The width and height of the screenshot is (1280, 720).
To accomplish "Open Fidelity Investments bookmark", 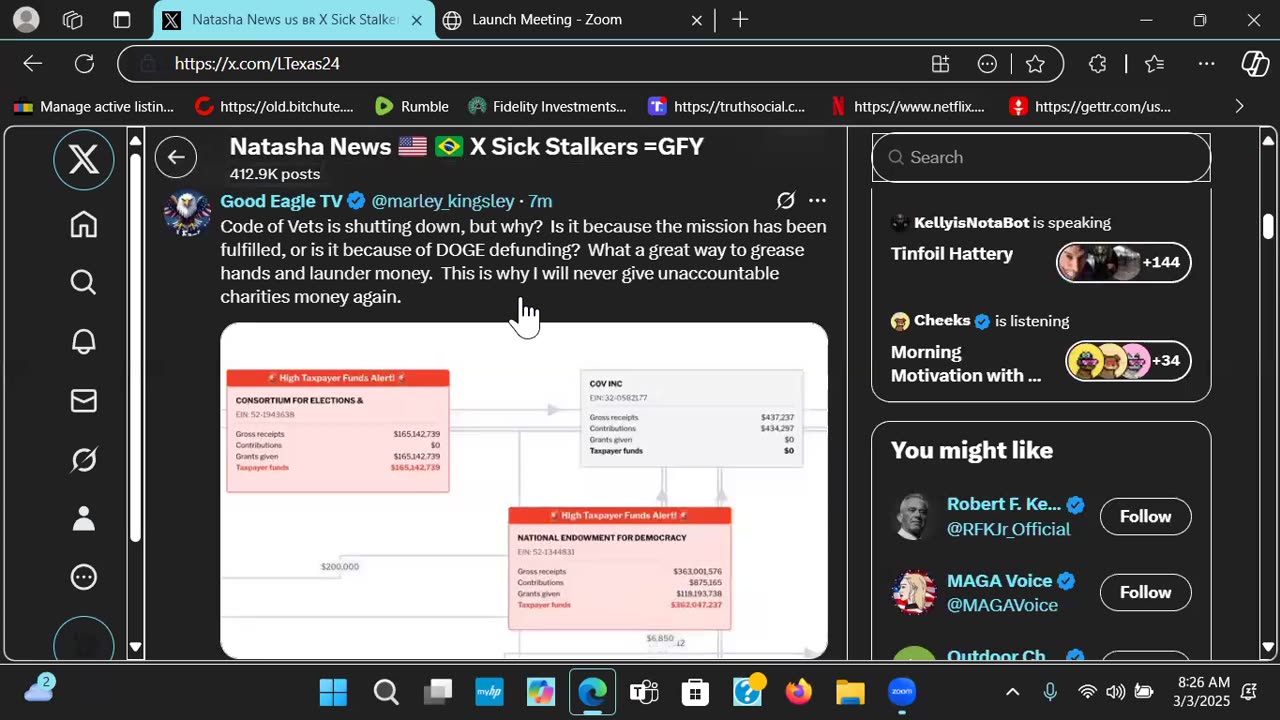I will [548, 106].
